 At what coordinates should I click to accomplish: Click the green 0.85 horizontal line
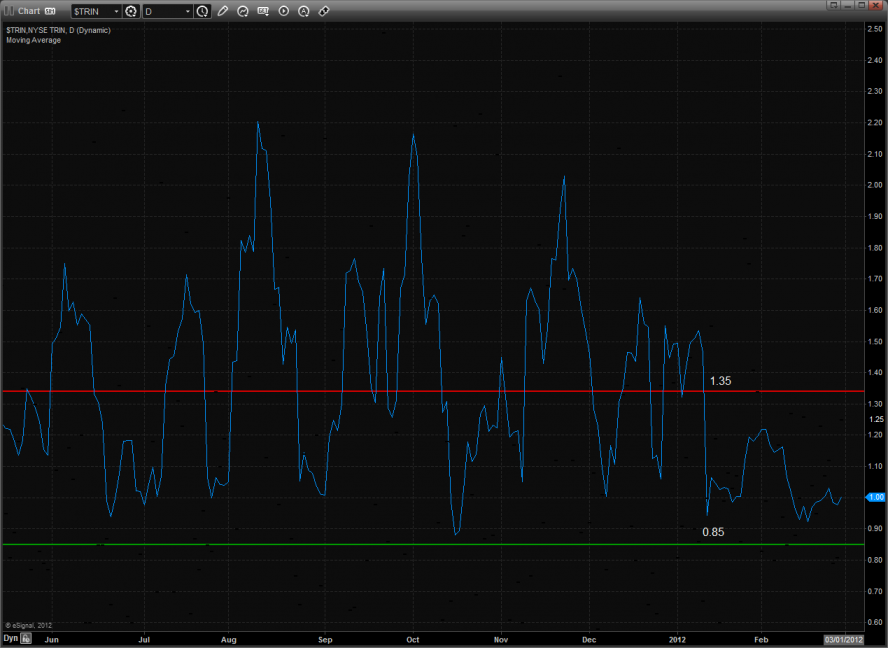pyautogui.click(x=400, y=544)
